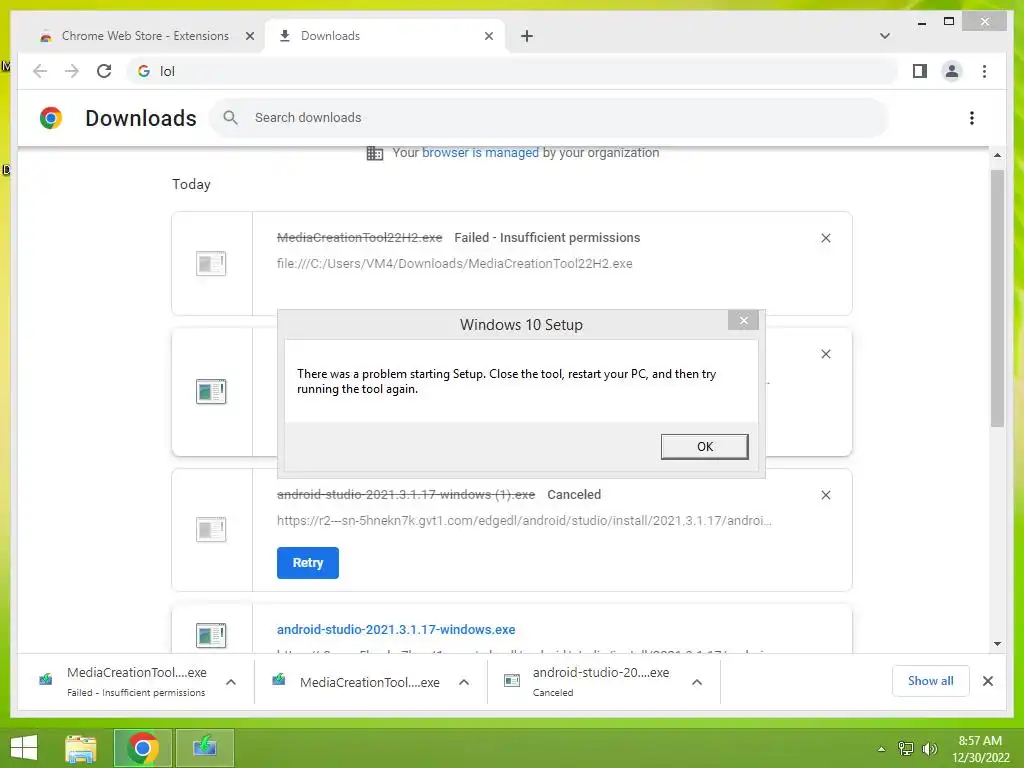Click the search magnifier icon
Image resolution: width=1024 pixels, height=768 pixels.
point(230,118)
